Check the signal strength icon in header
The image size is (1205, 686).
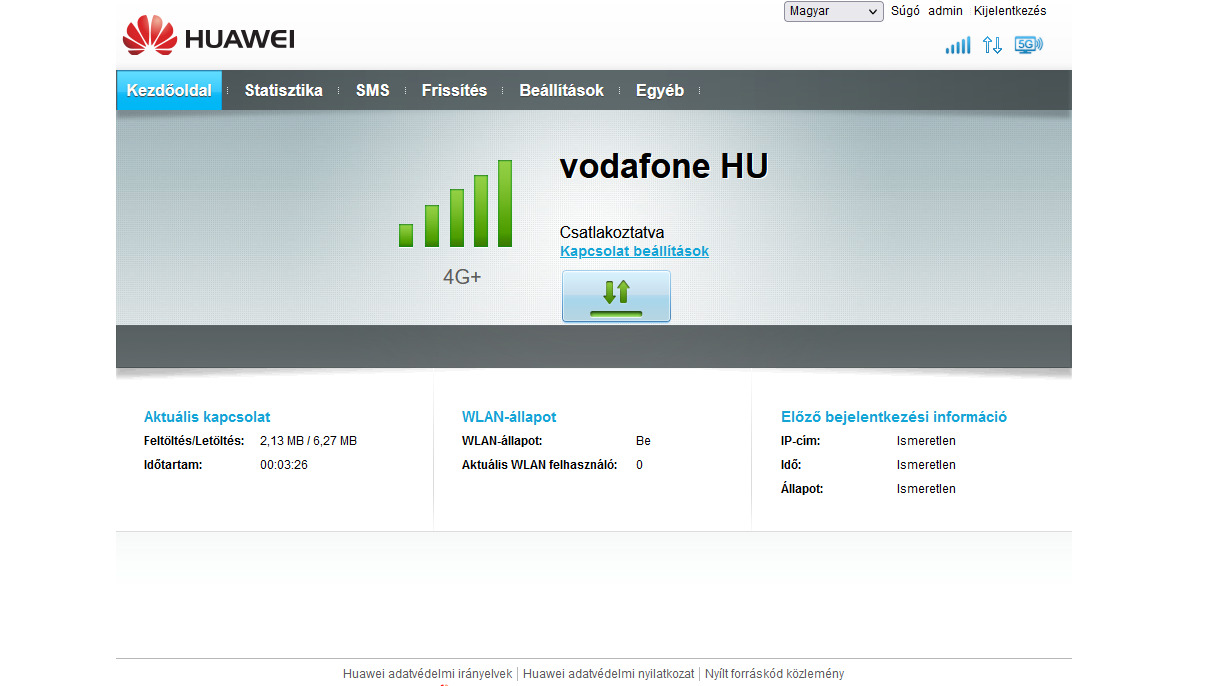[957, 45]
